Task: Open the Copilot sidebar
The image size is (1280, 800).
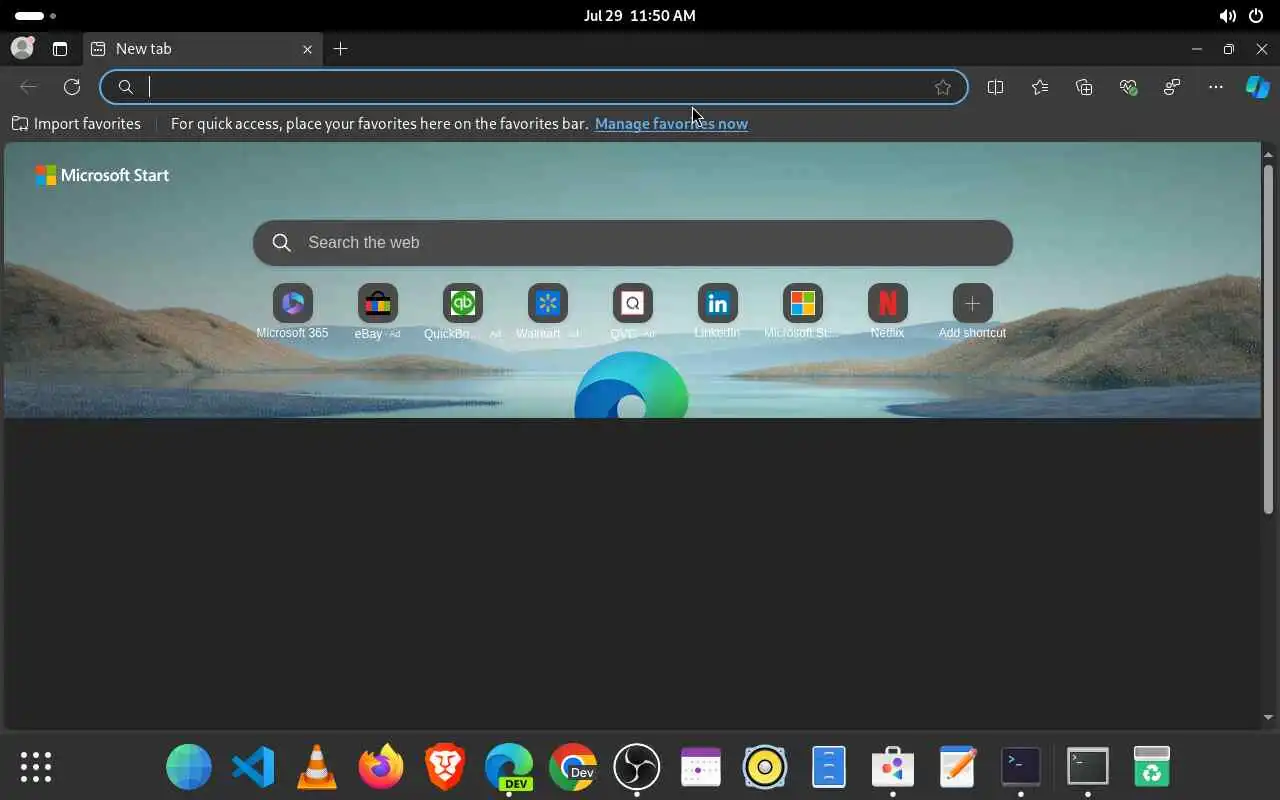Action: 1257,87
